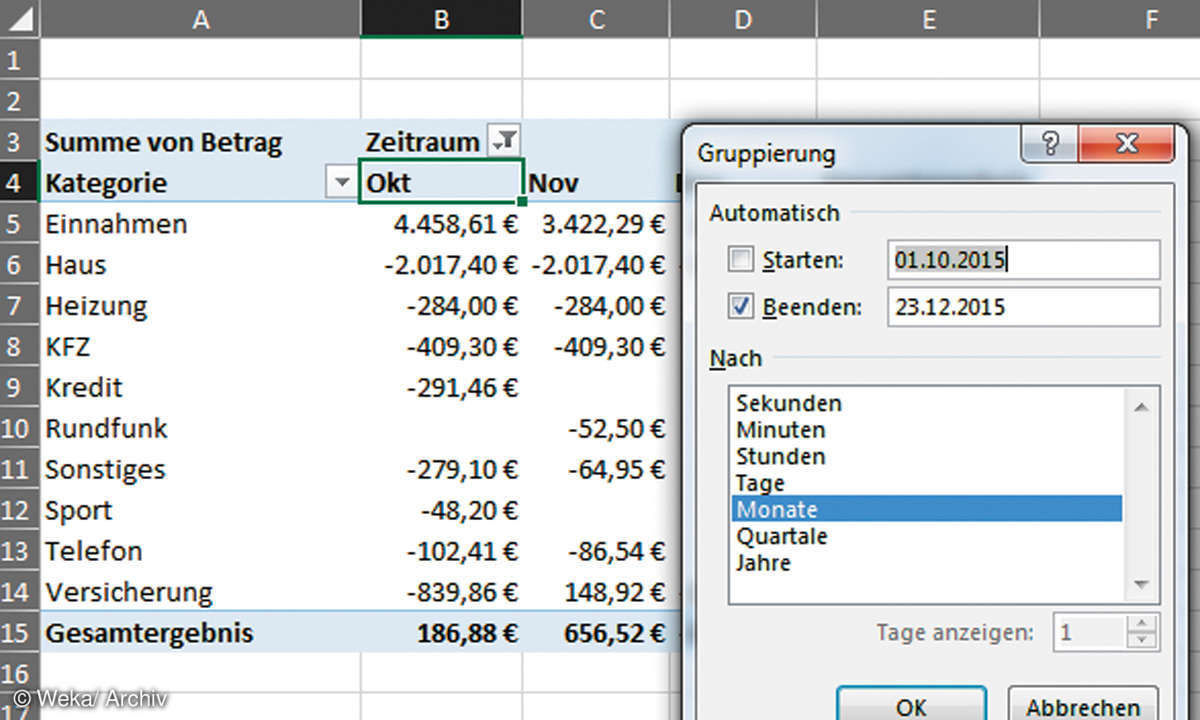Click the Summe von Betrag cell
1200x720 pixels.
point(200,141)
